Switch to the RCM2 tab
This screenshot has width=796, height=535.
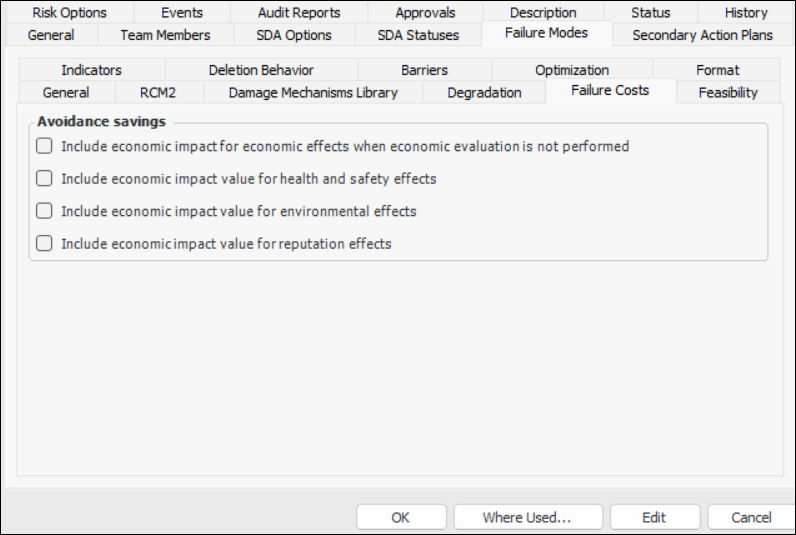(x=158, y=93)
